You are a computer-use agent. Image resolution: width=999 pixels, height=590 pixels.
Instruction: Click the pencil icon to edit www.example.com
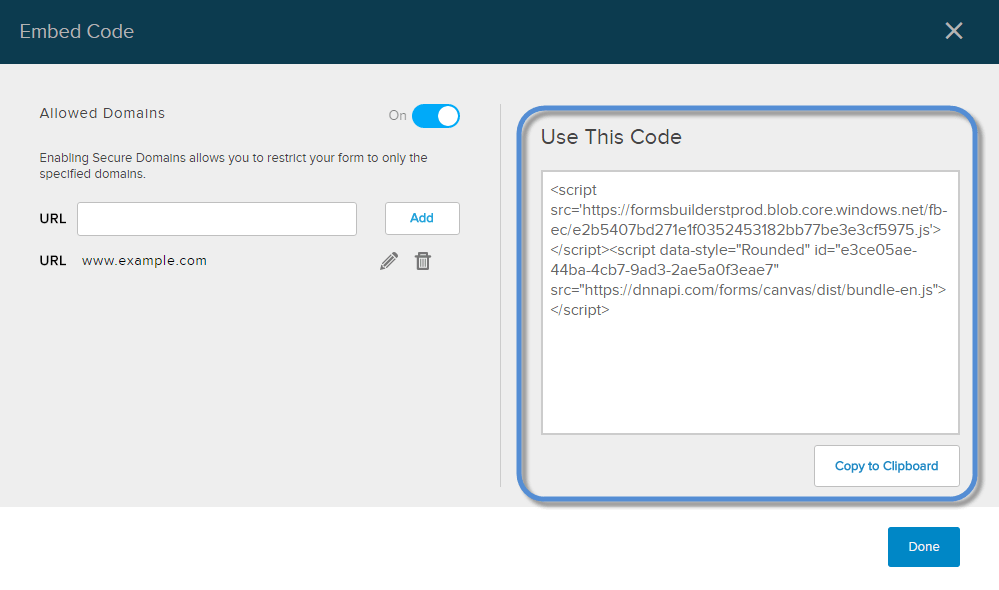pos(389,260)
